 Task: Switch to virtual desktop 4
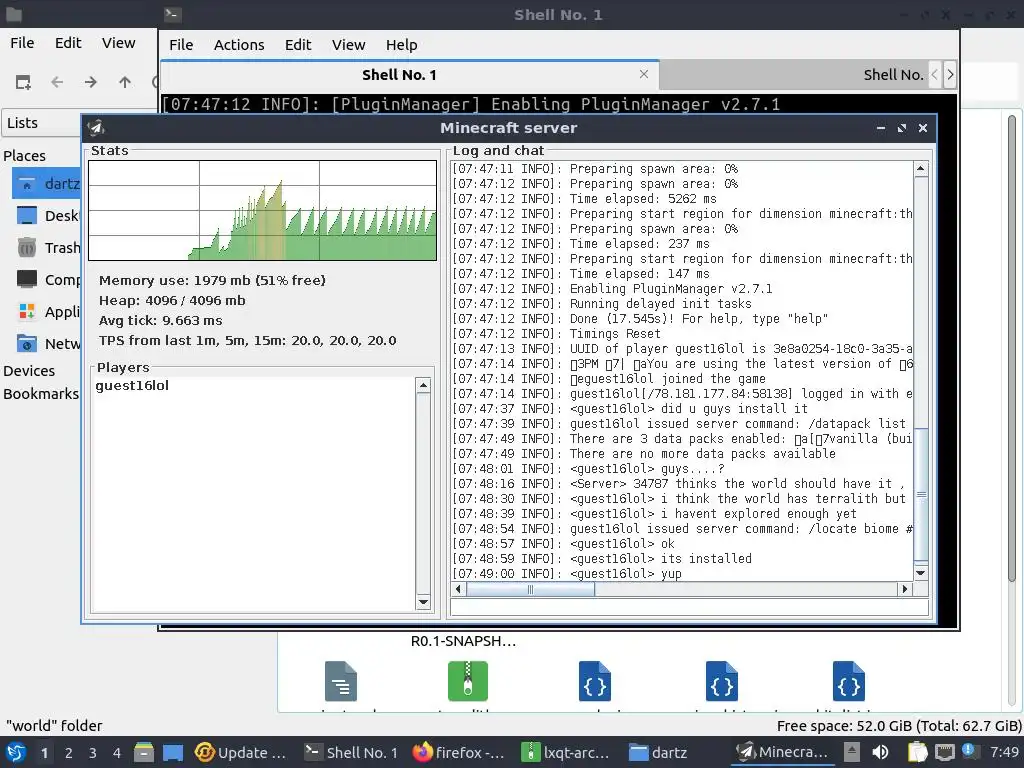tap(117, 753)
